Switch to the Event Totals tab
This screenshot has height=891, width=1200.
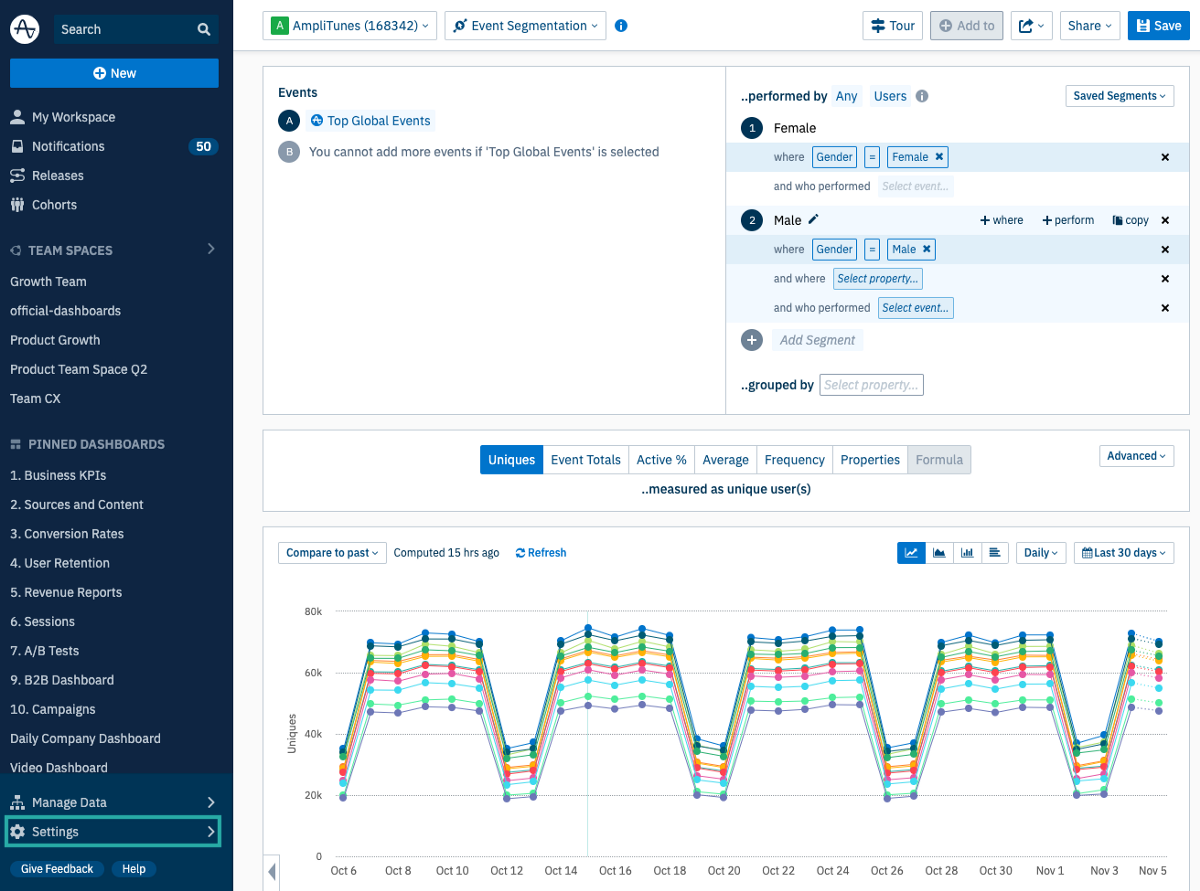point(585,460)
